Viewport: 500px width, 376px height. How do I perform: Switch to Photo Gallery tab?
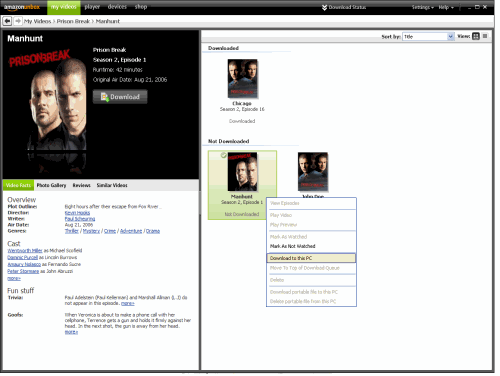coord(51,185)
